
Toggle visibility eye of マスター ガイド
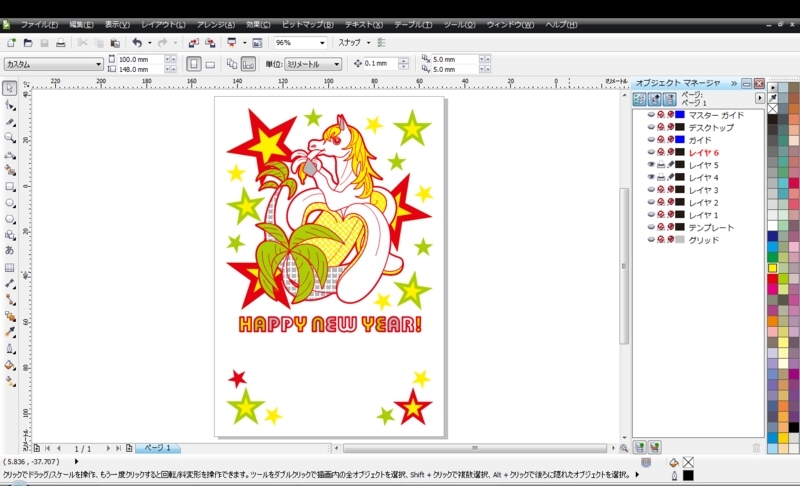click(651, 115)
